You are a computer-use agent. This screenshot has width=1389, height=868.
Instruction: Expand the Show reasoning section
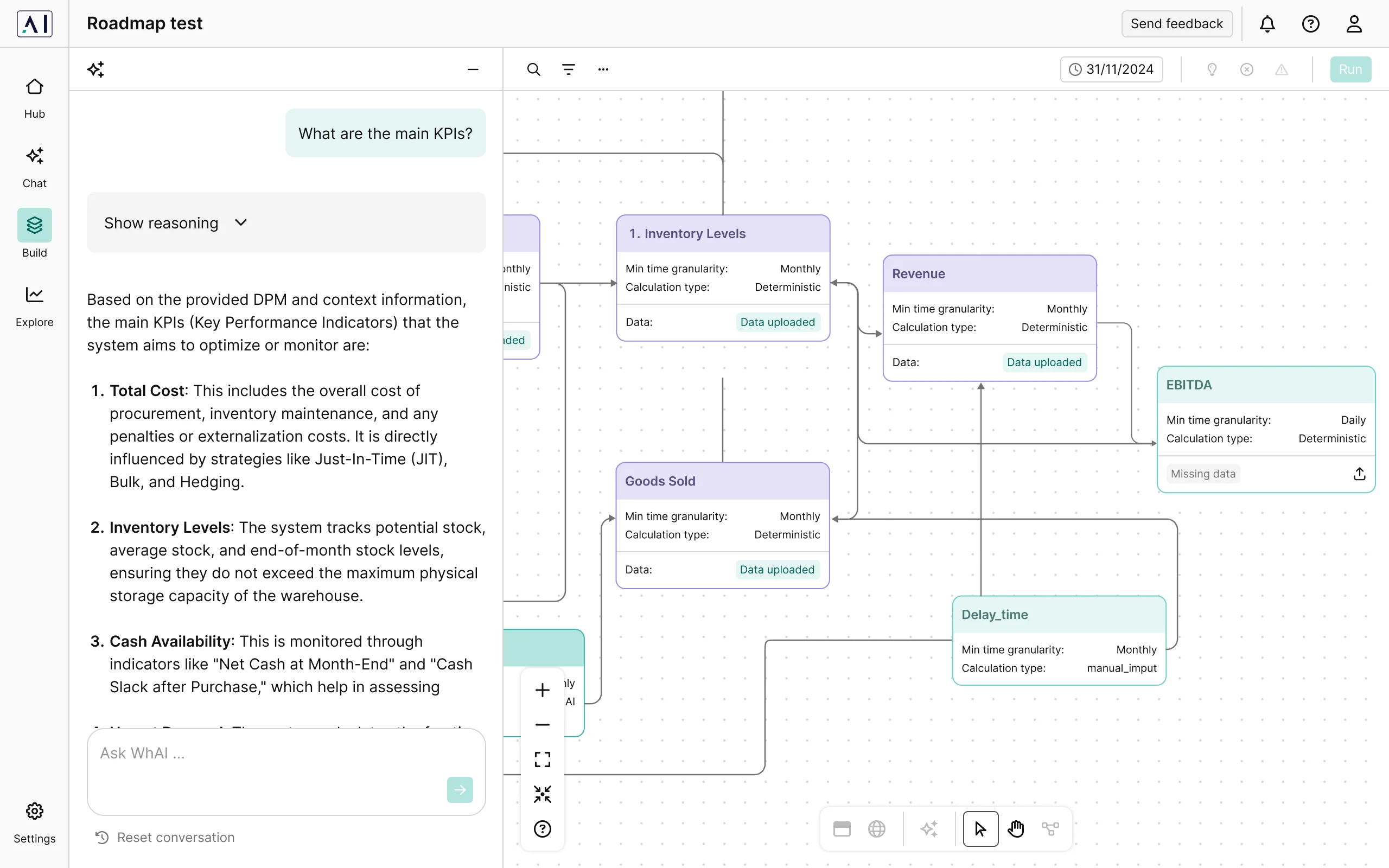[286, 223]
